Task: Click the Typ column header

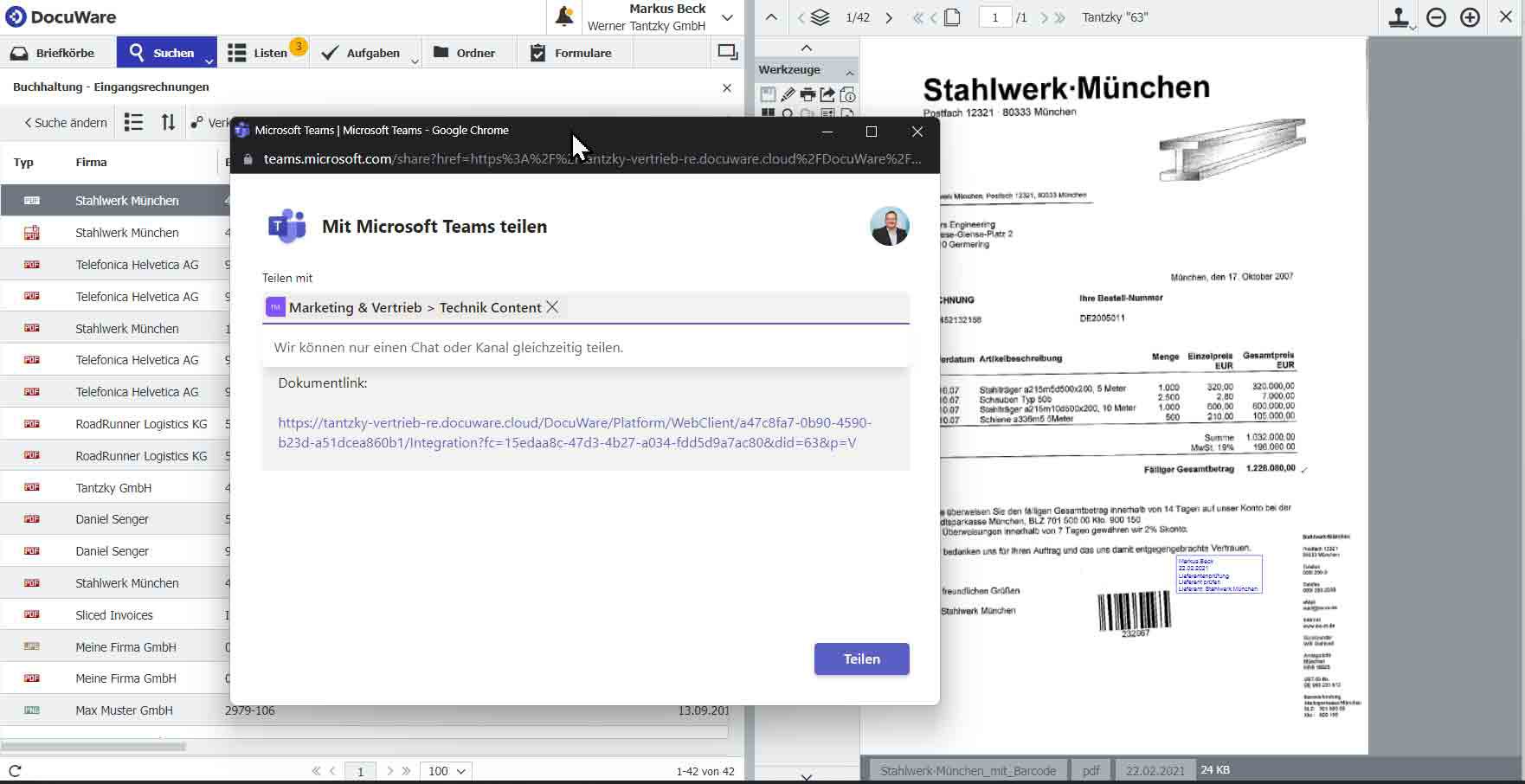Action: pos(23,162)
